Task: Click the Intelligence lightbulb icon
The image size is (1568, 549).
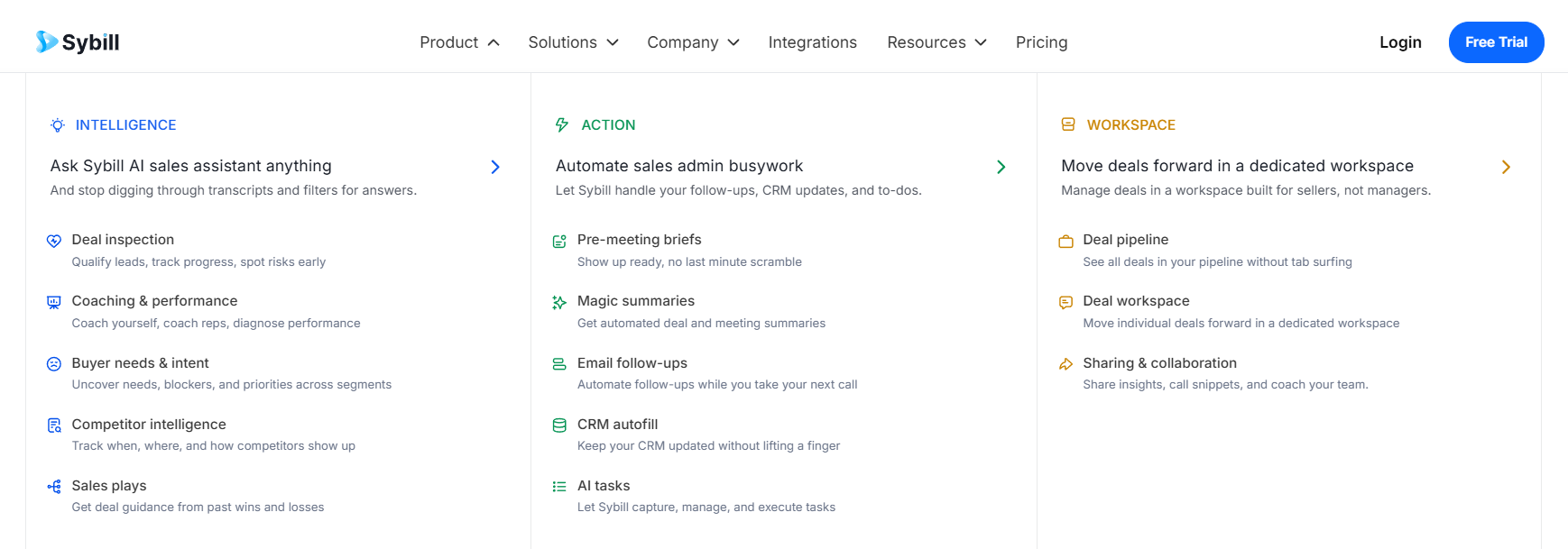Action: pos(58,125)
